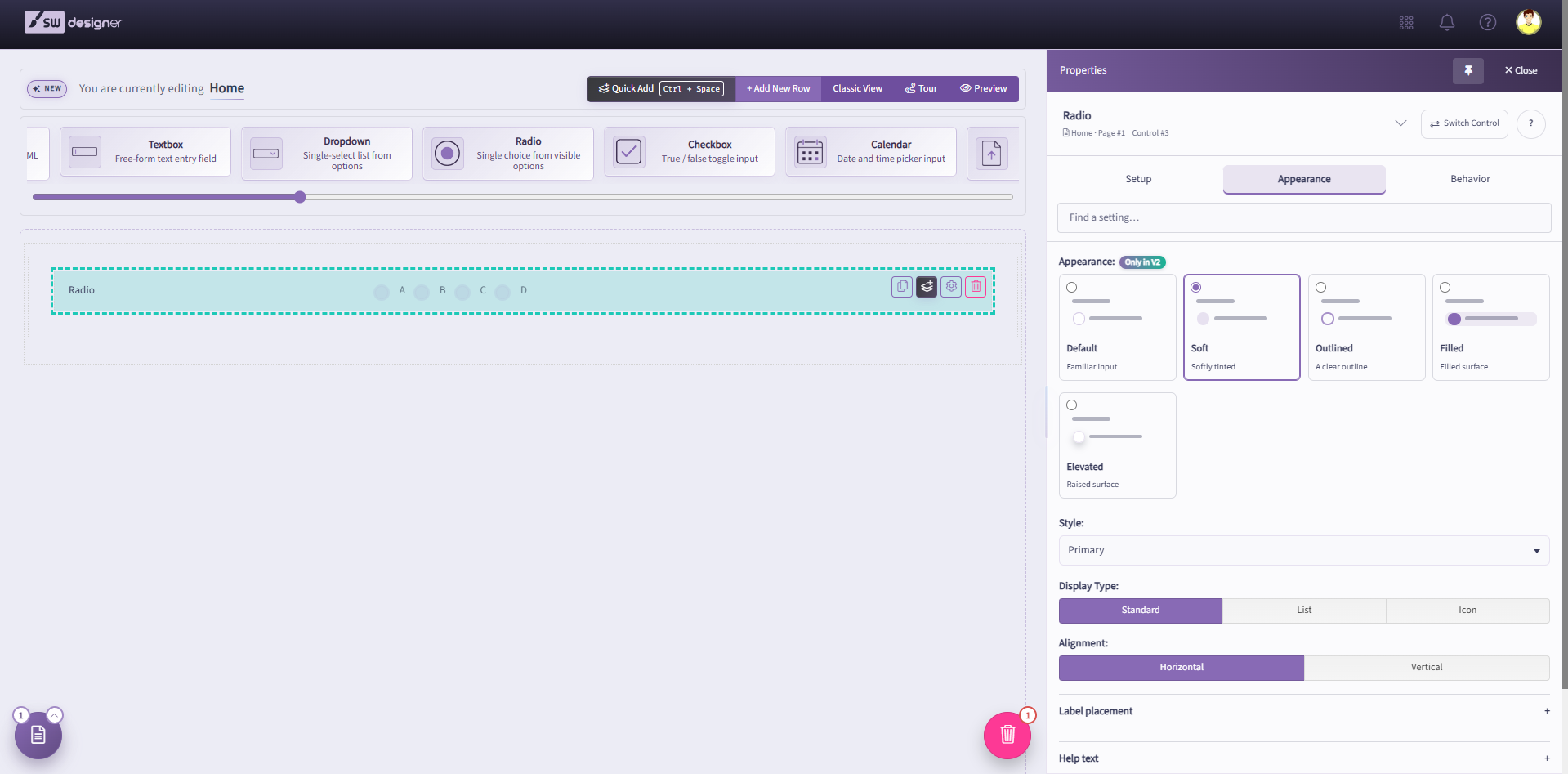Screen dimensions: 1568x774
Task: Choose the Elevated appearance option
Action: [x=1117, y=445]
